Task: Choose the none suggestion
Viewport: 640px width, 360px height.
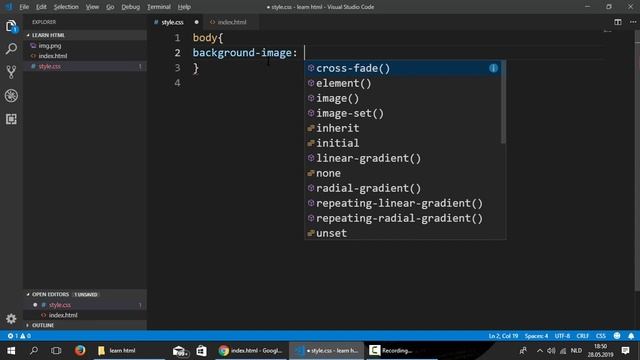Action: 402,173
